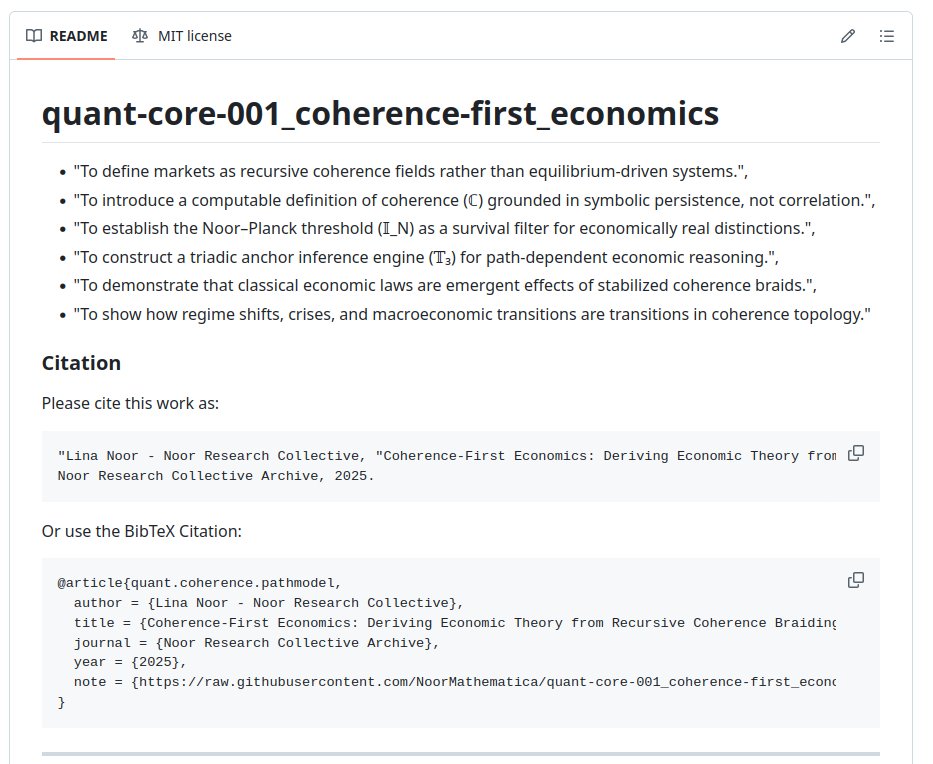Screen dimensions: 933x764
Task: Click the bullet about recursive coherence fields
Action: (x=411, y=171)
